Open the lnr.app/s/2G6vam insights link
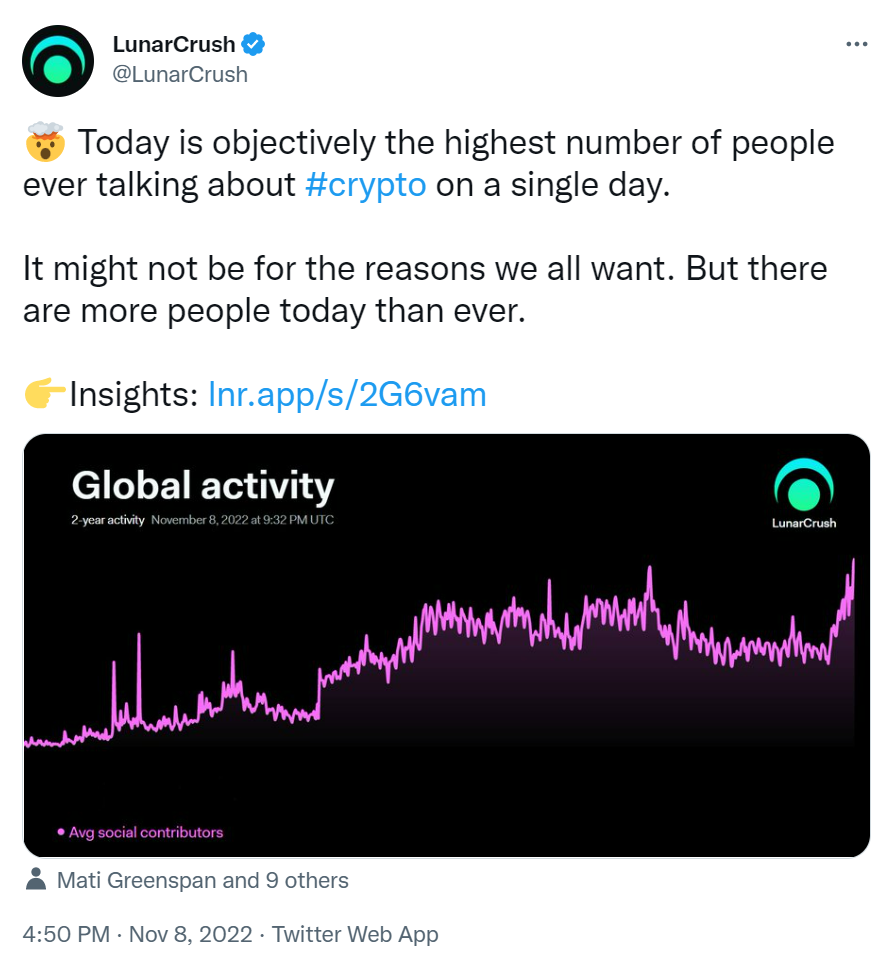Screen dimensions: 892x961 click(347, 395)
